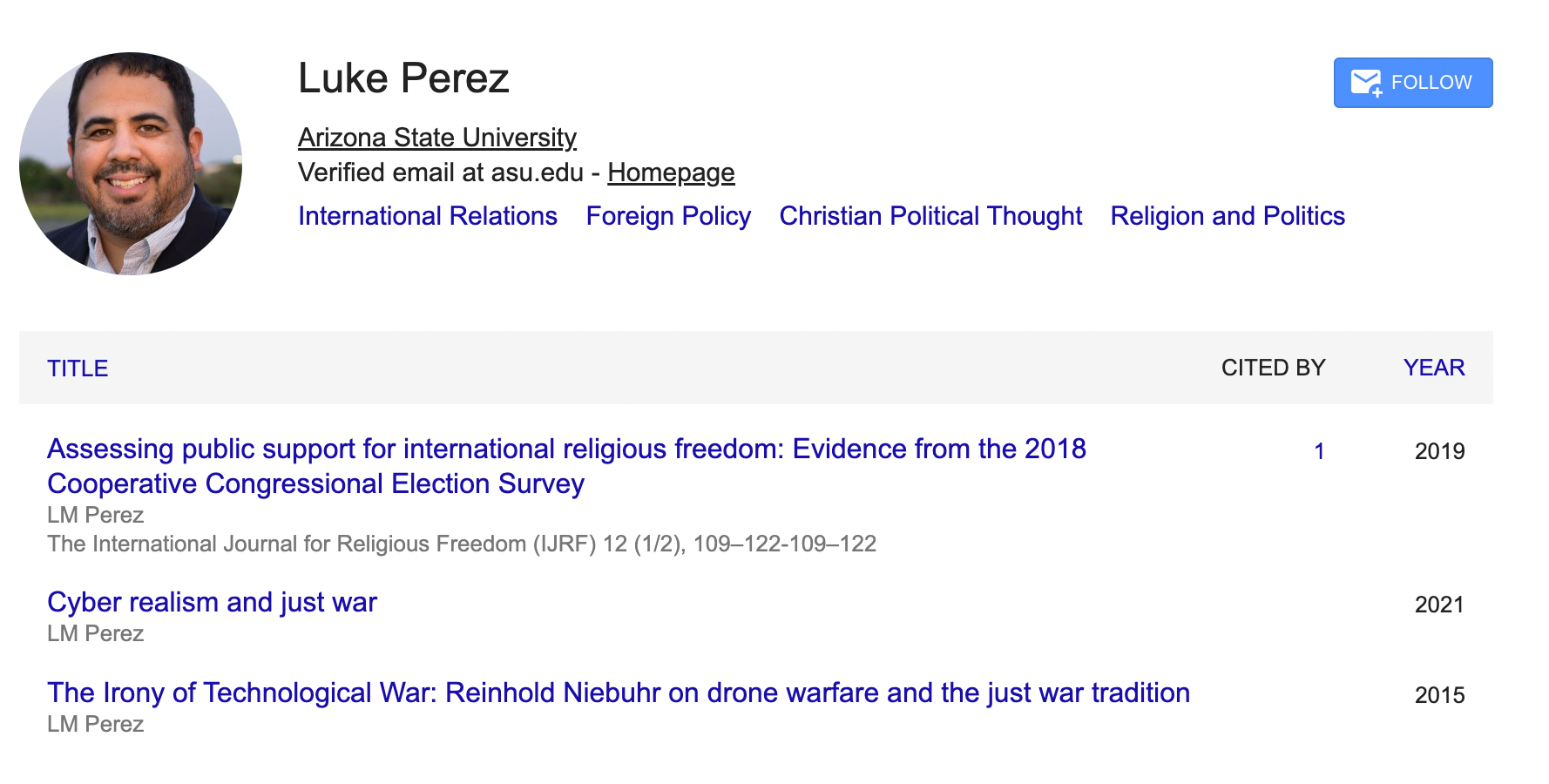Click the 2021 publication year
This screenshot has height=784, width=1549.
[1439, 605]
